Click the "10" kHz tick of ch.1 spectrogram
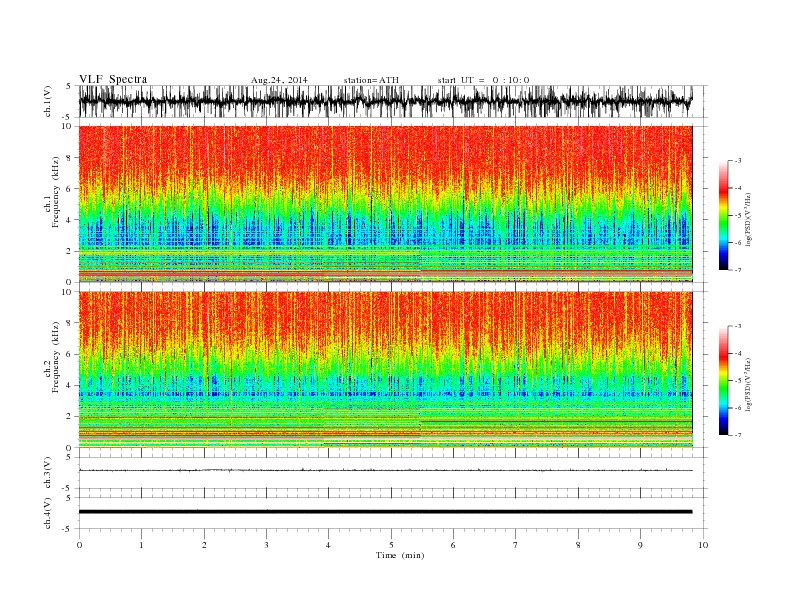Screen dimensions: 792x612 [x=68, y=126]
